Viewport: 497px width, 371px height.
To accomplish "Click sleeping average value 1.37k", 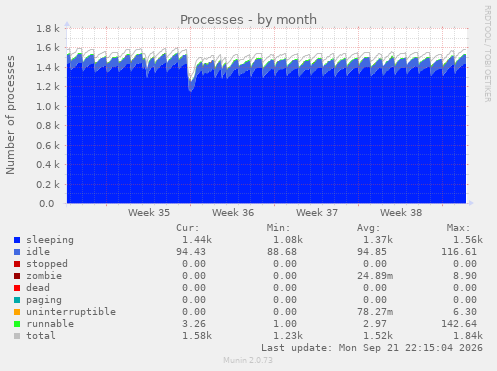I will [378, 240].
